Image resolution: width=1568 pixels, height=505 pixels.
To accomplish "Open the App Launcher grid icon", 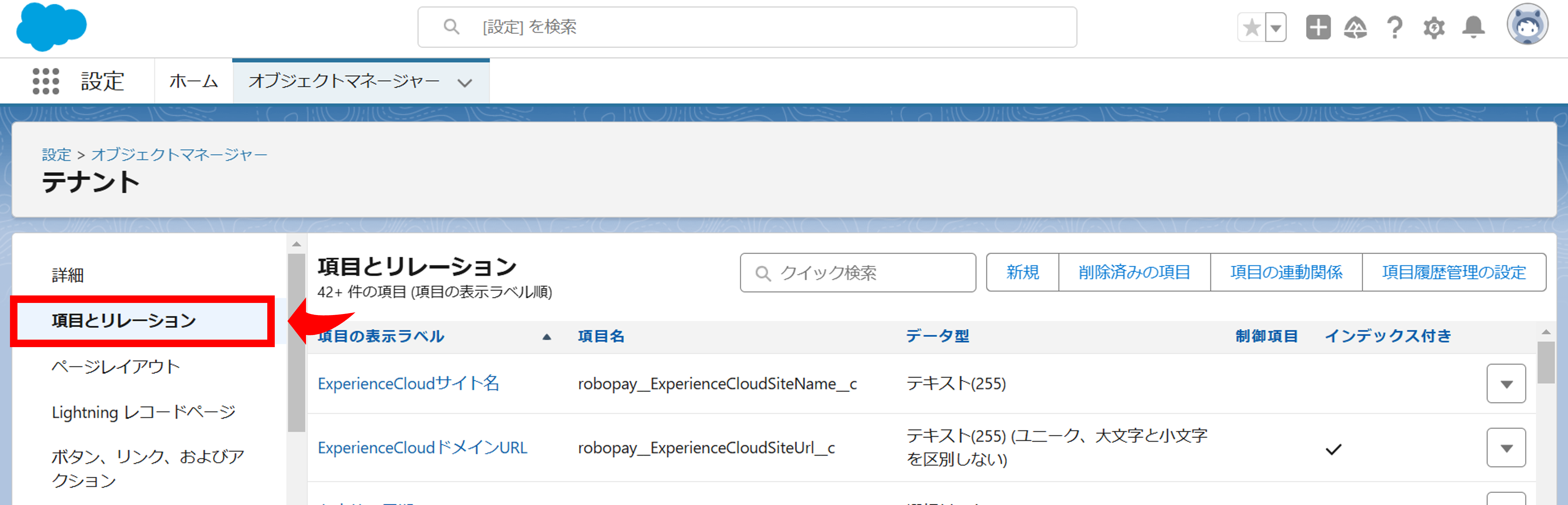I will pos(46,81).
